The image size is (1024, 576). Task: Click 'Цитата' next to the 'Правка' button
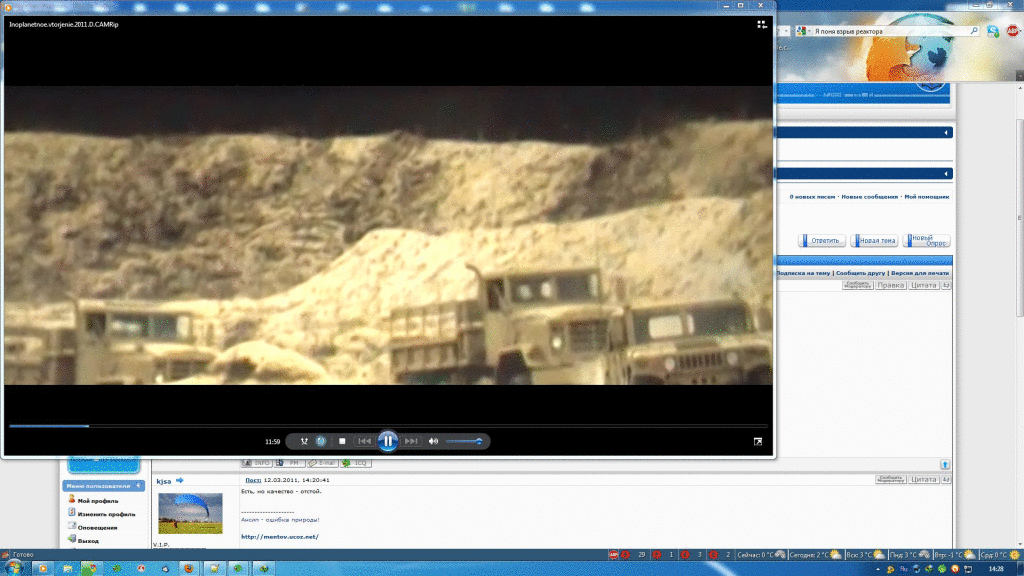(x=923, y=285)
